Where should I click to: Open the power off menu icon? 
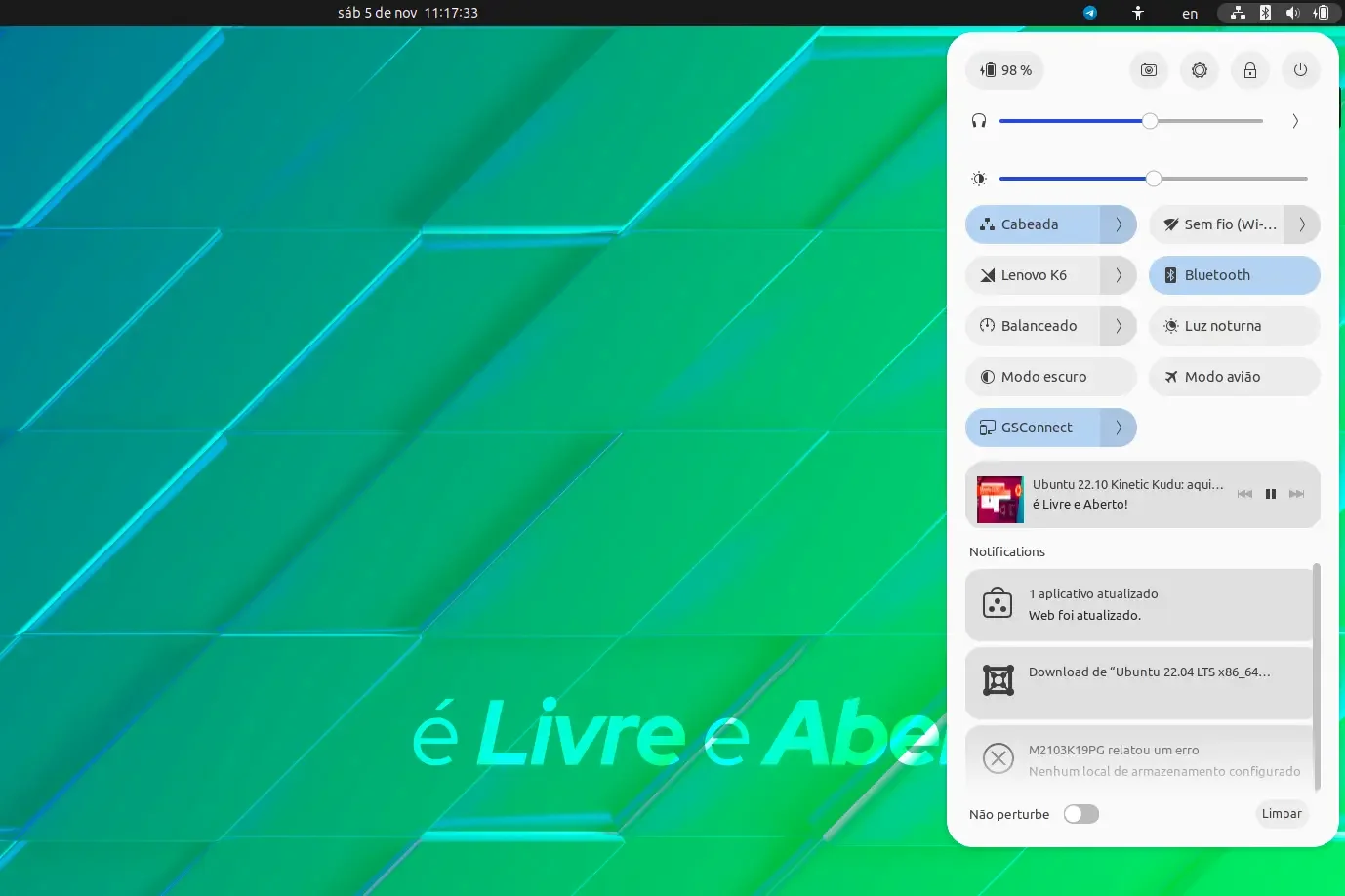tap(1300, 70)
